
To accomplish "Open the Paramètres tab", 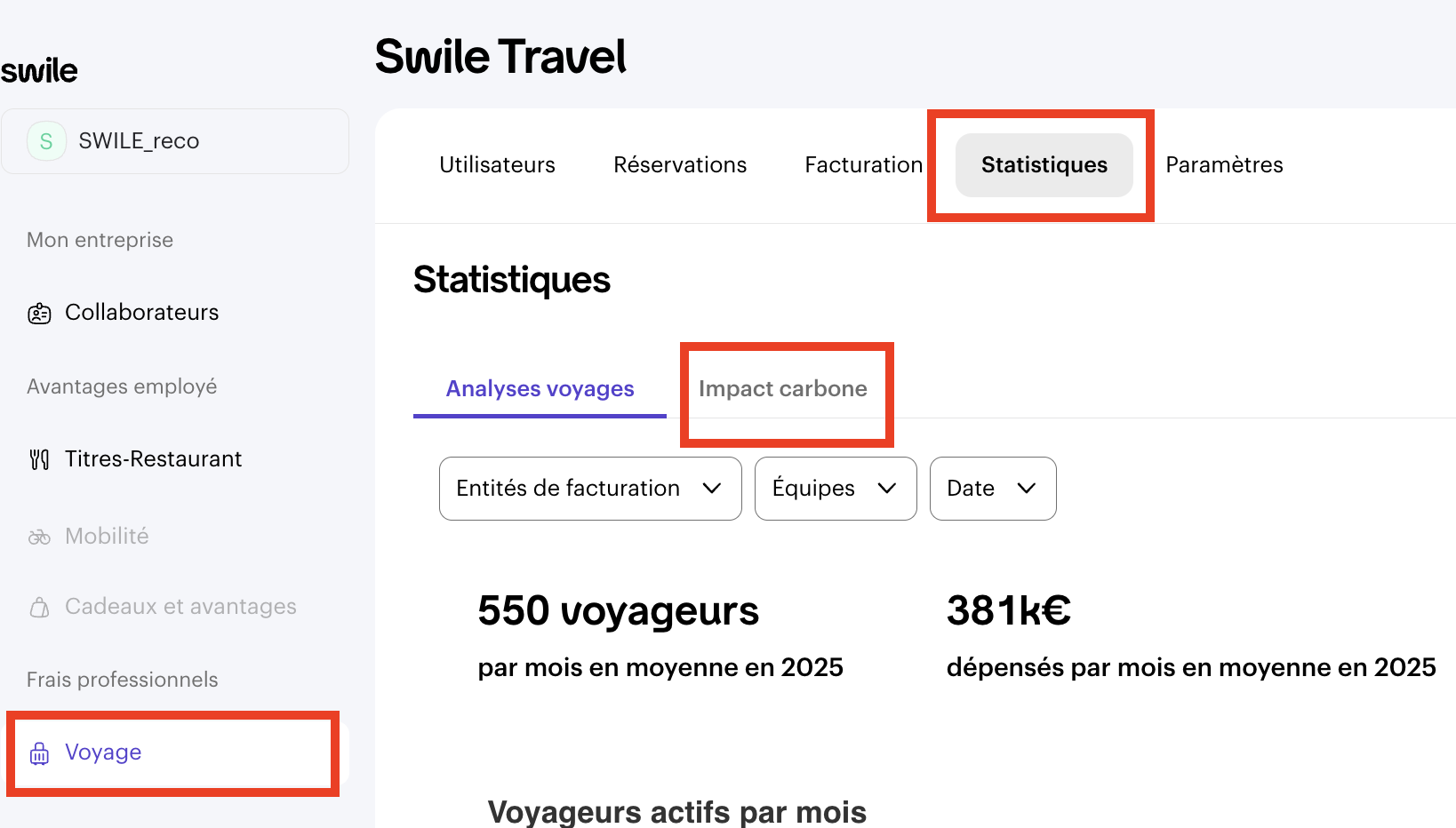I will (x=1224, y=165).
